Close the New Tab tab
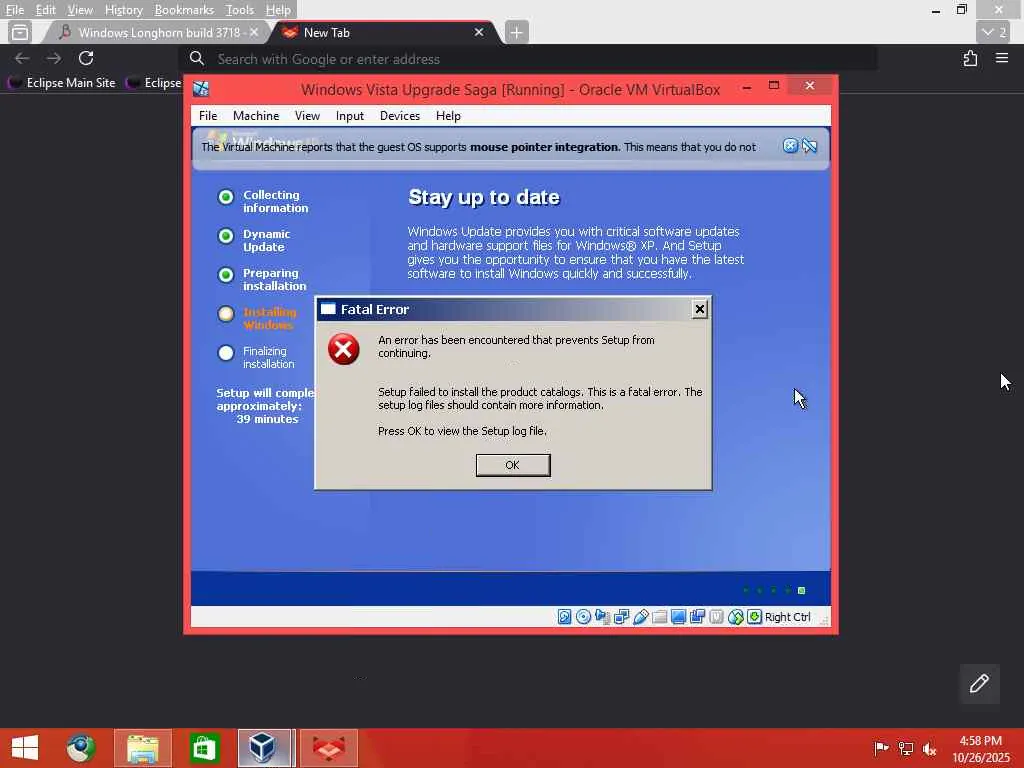This screenshot has height=768, width=1024. [479, 32]
